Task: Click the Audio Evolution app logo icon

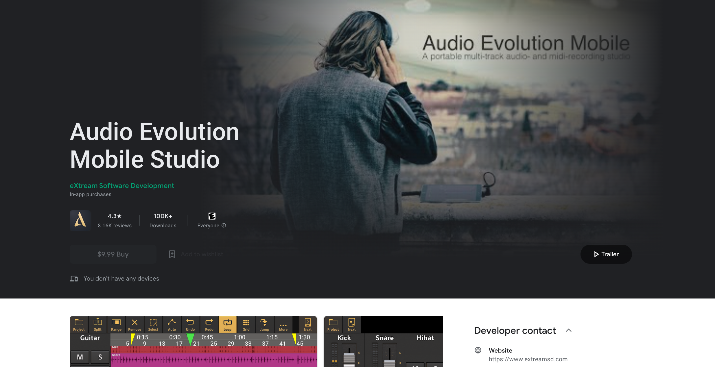Action: [x=80, y=220]
